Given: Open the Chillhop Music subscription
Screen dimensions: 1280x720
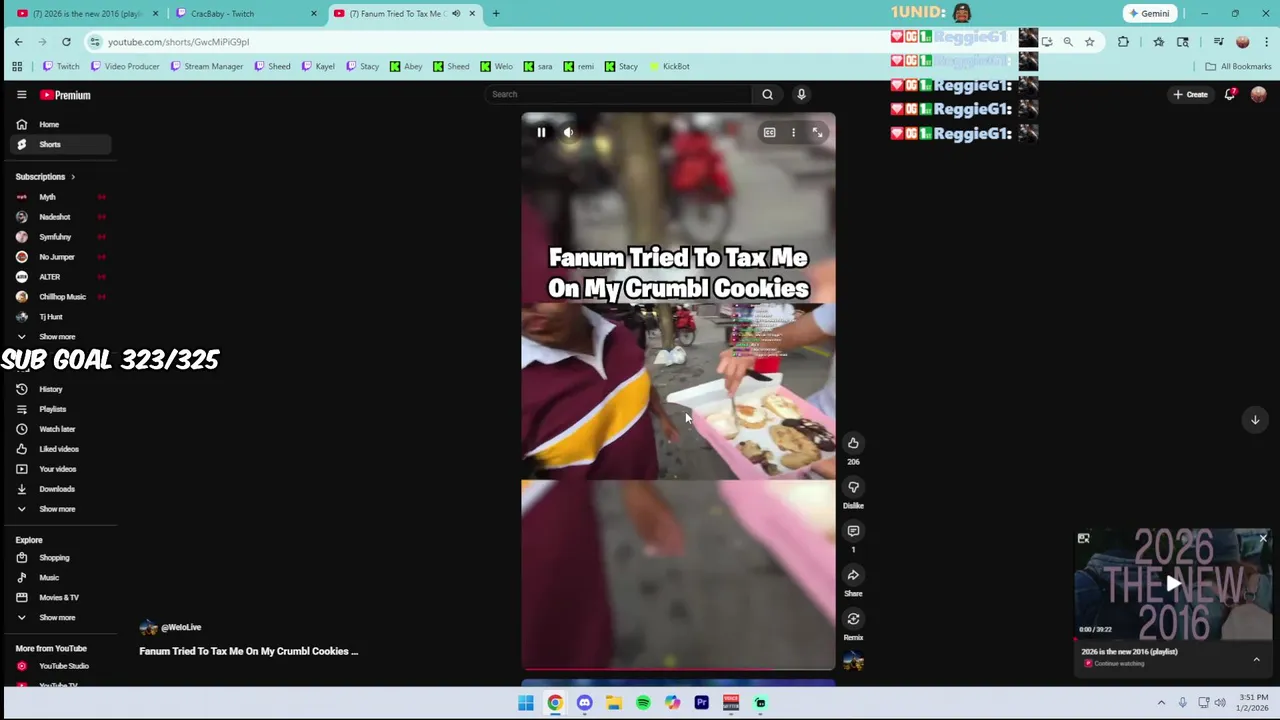Looking at the screenshot, I should (x=60, y=297).
